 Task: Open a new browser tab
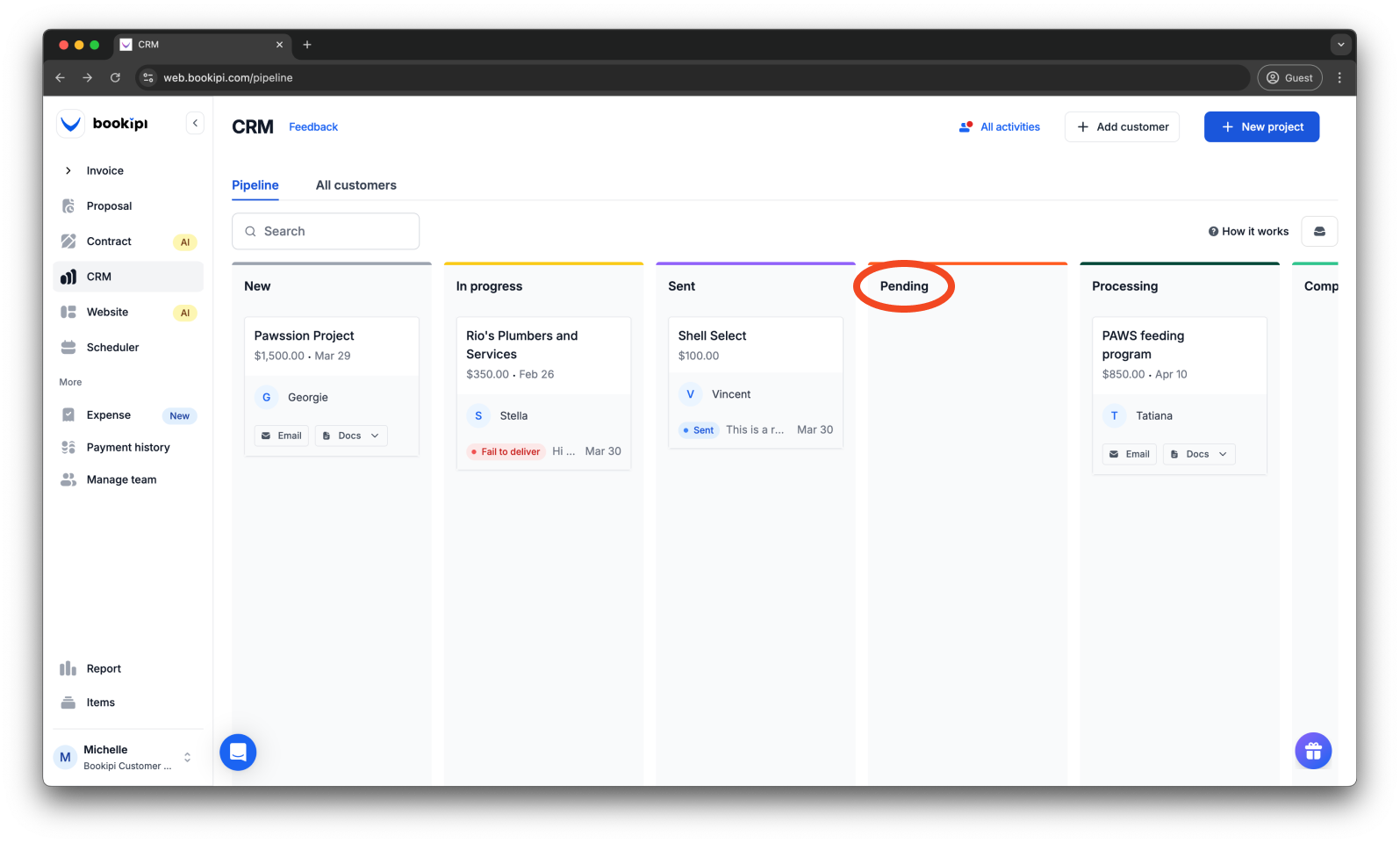(307, 45)
